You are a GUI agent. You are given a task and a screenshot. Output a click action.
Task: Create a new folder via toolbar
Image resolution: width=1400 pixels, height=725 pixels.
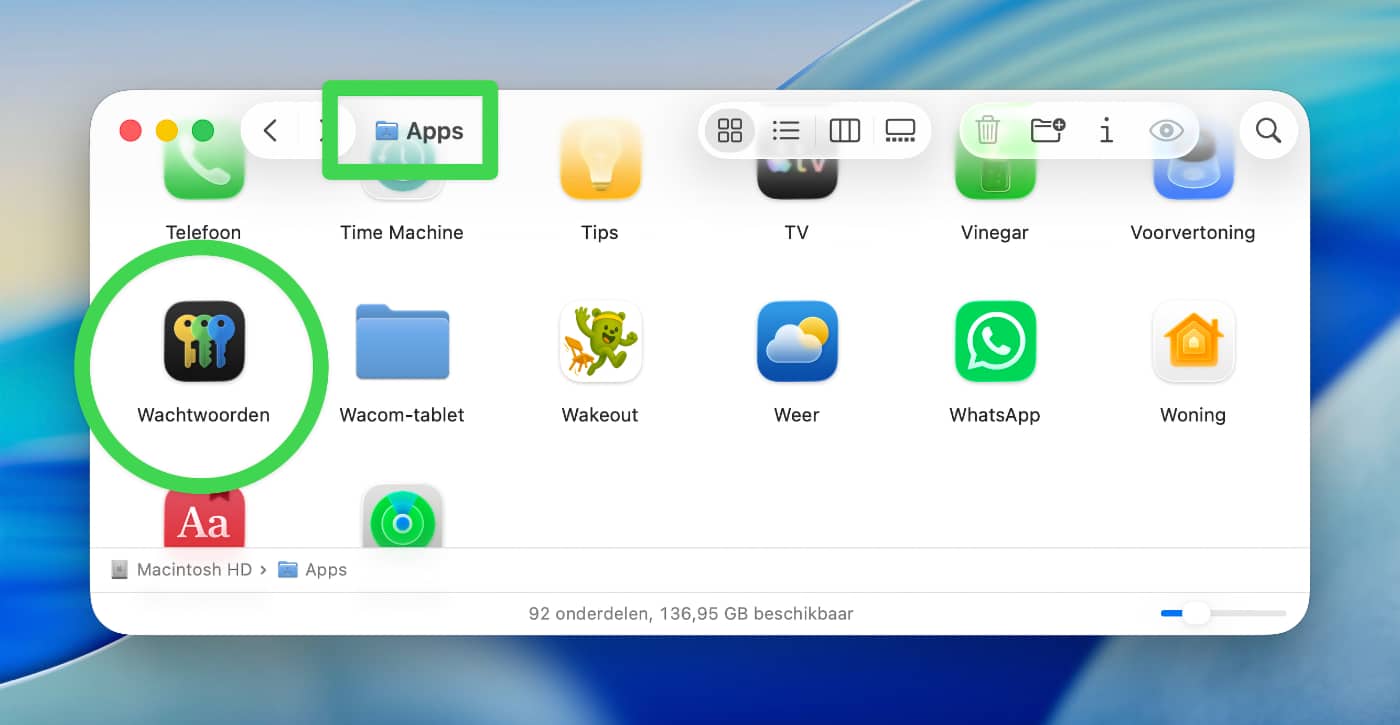coord(1047,130)
